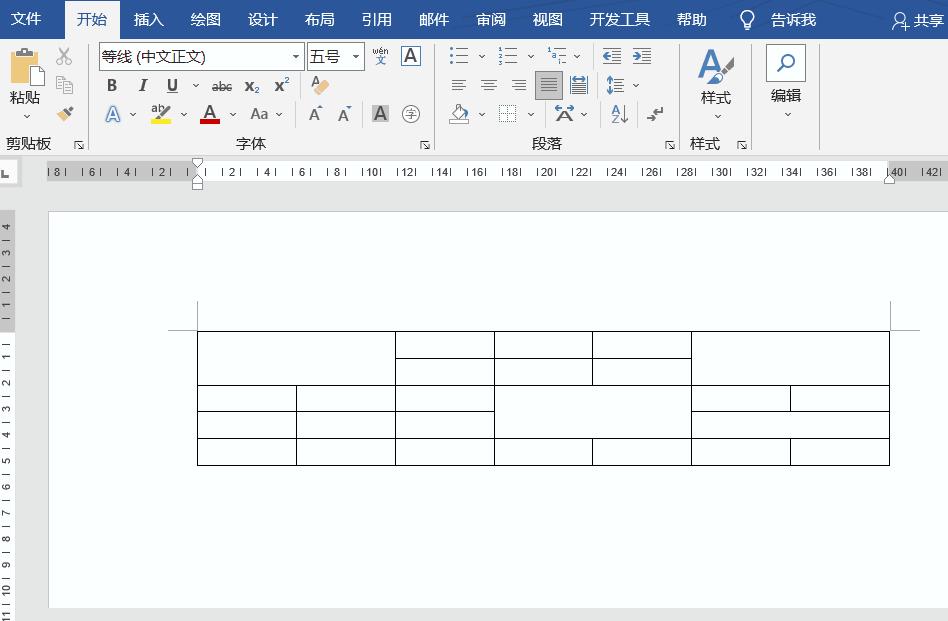The width and height of the screenshot is (948, 621).
Task: Switch to the 插入 ribbon tab
Action: coord(147,19)
